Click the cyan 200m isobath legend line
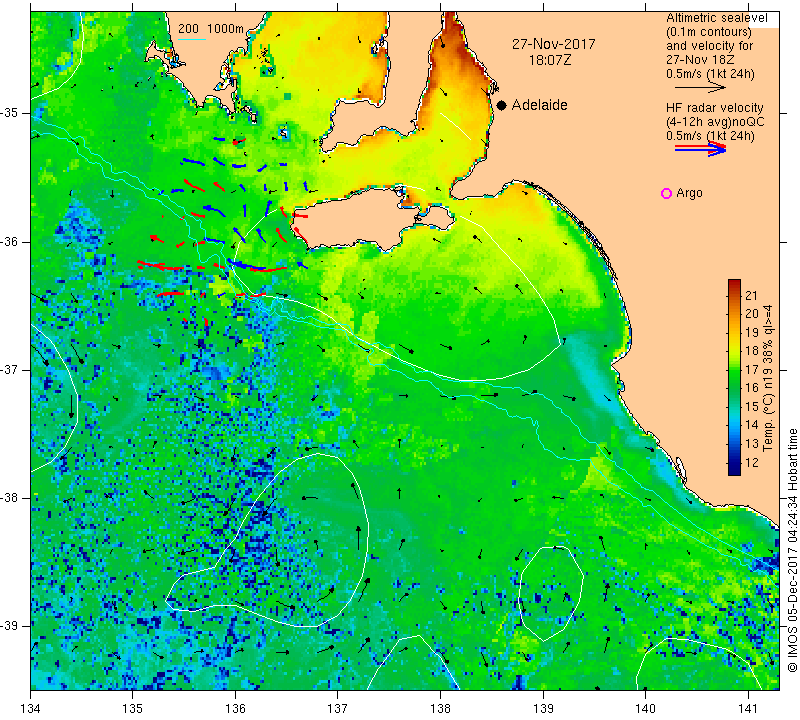Image resolution: width=800 pixels, height=720 pixels. (192, 39)
